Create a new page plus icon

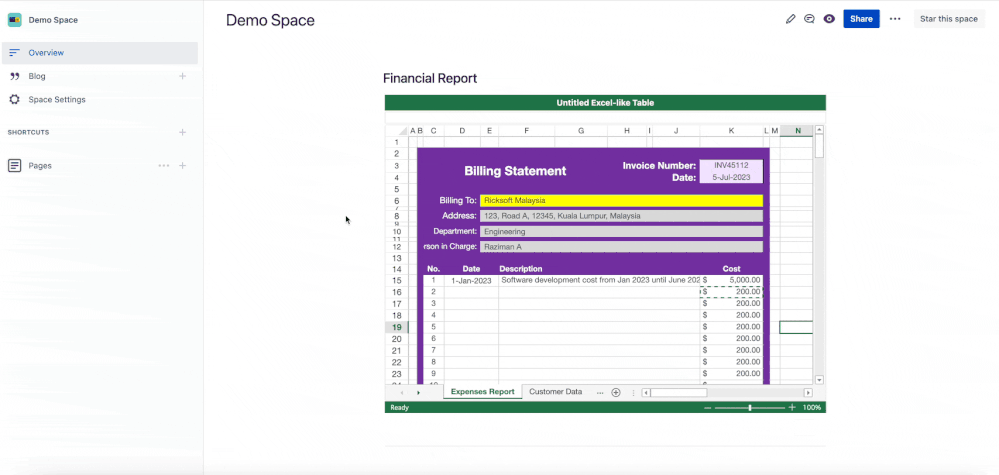(x=182, y=166)
